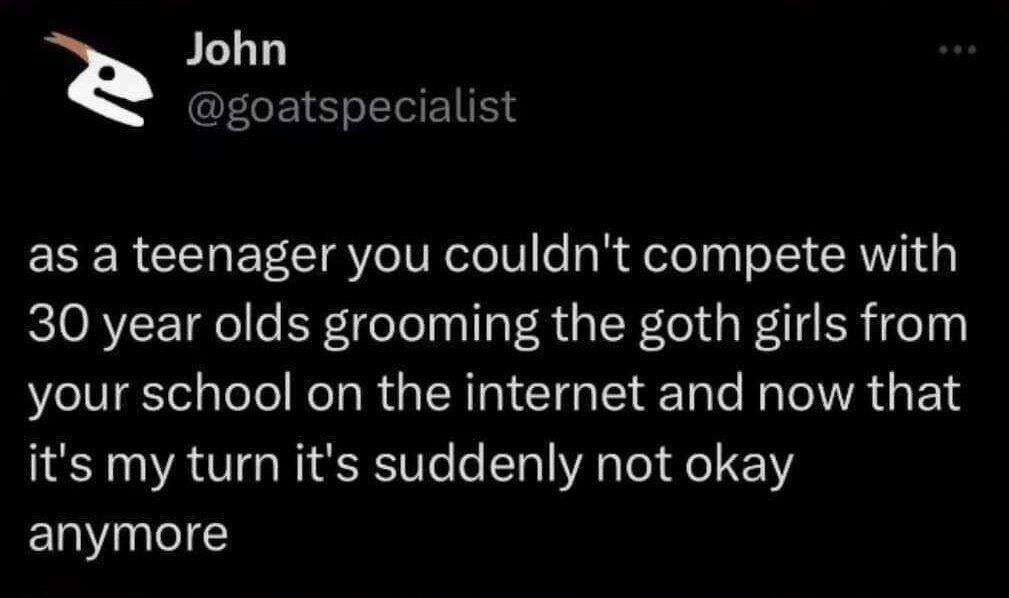Click the first line starting "as a teenager"

[x=492, y=257]
